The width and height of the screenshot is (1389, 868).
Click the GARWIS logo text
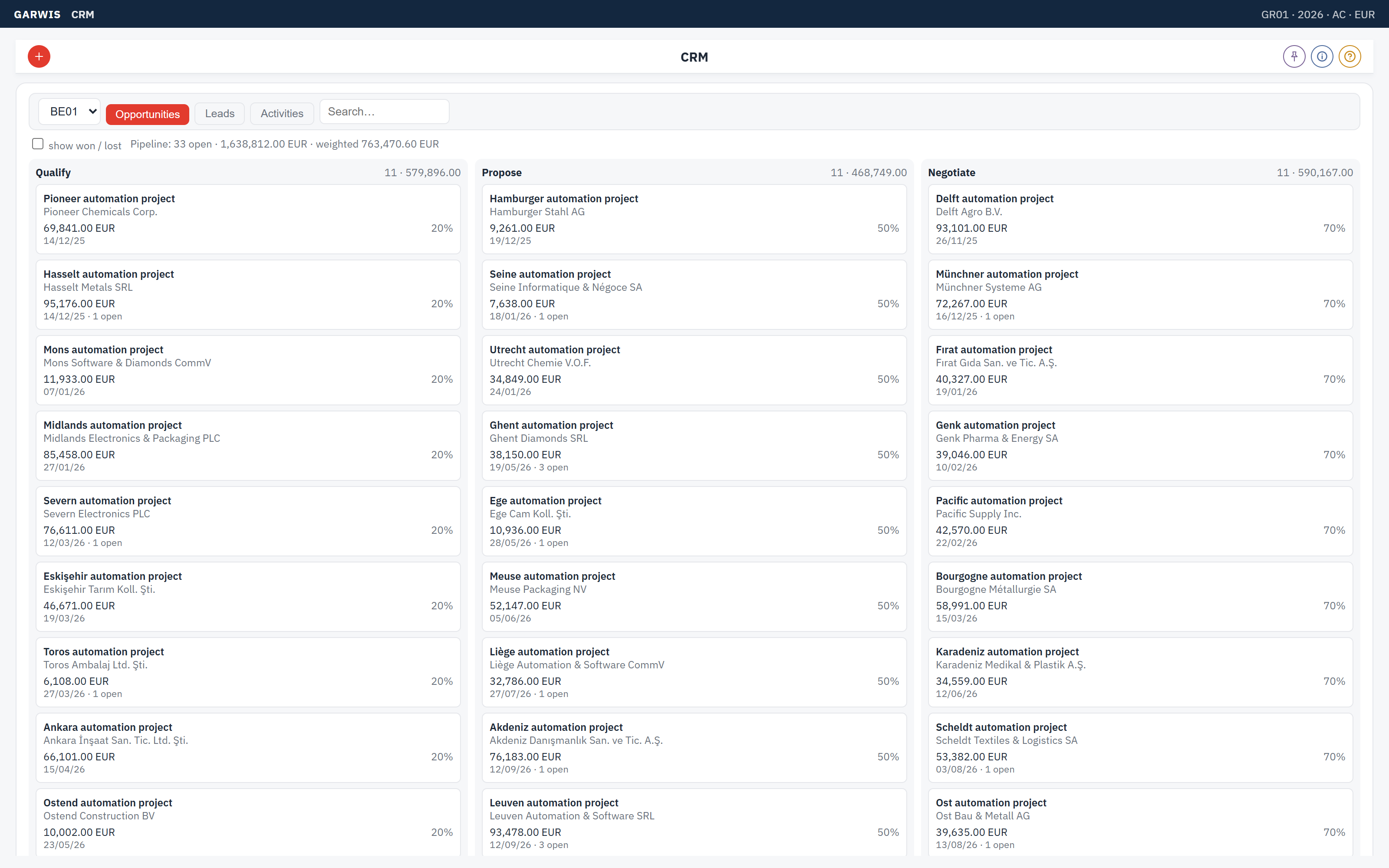pos(37,14)
